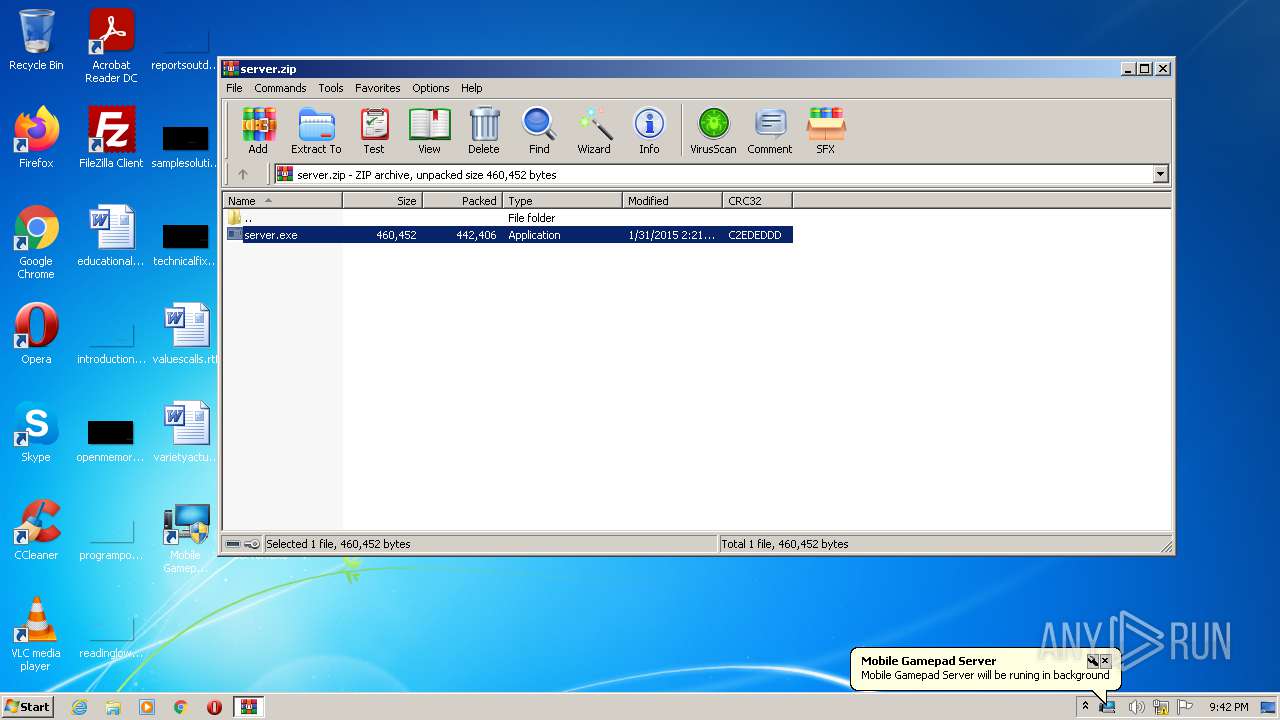1280x720 pixels.
Task: Select the educational document desktop icon
Action: tap(111, 236)
